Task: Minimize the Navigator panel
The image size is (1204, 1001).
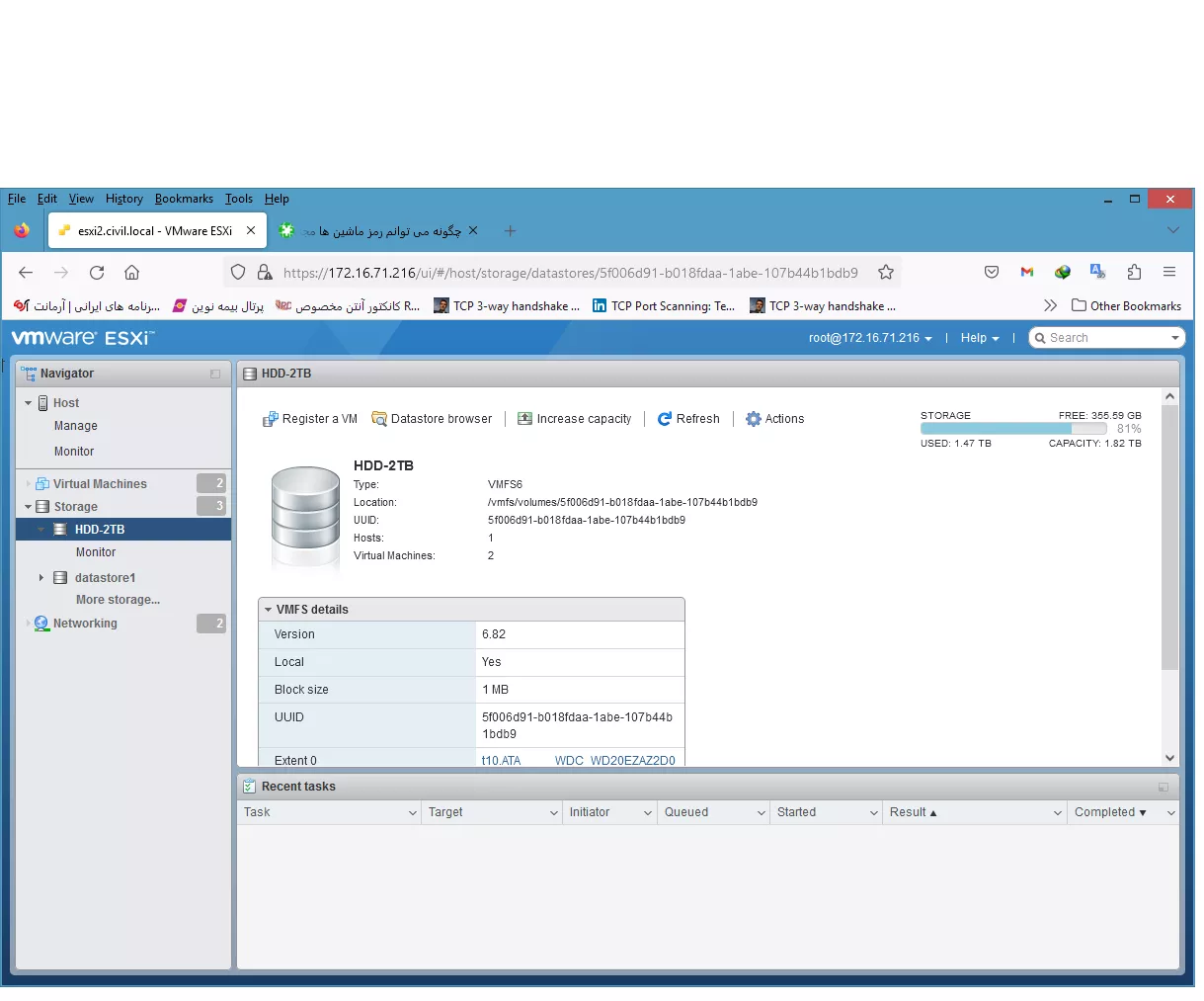Action: coord(215,374)
